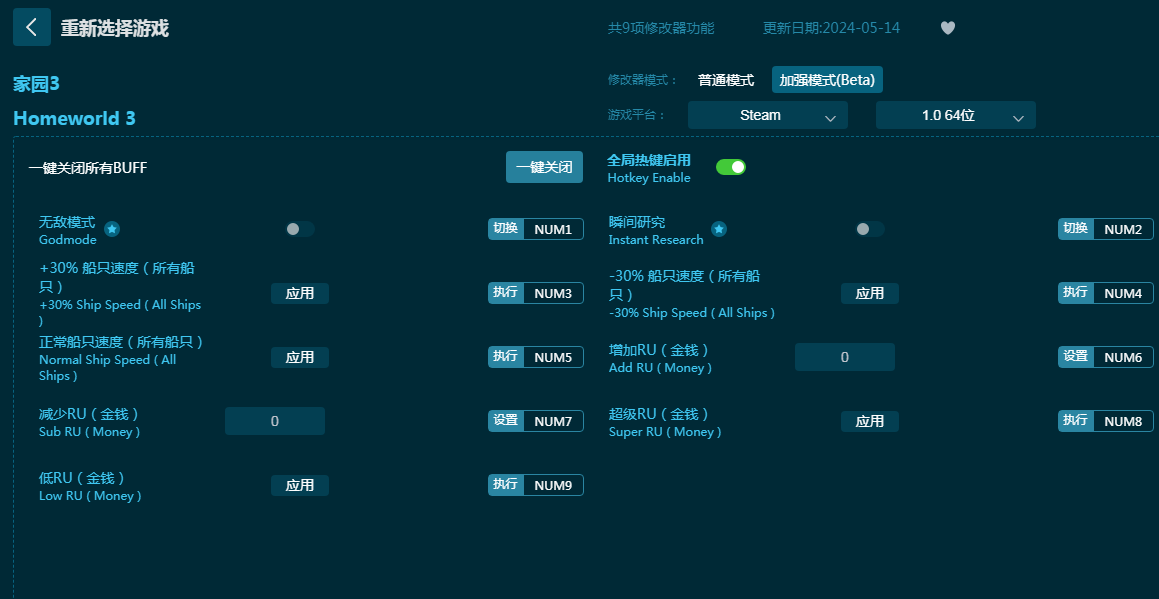1159x599 pixels.
Task: Click the Low RU ( Money ) label
Action: coord(90,495)
